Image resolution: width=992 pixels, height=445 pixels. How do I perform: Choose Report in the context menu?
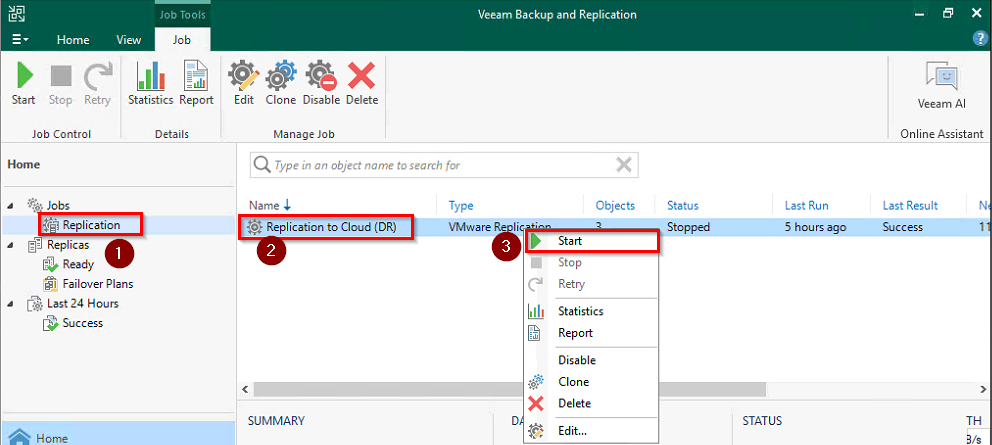click(592, 332)
